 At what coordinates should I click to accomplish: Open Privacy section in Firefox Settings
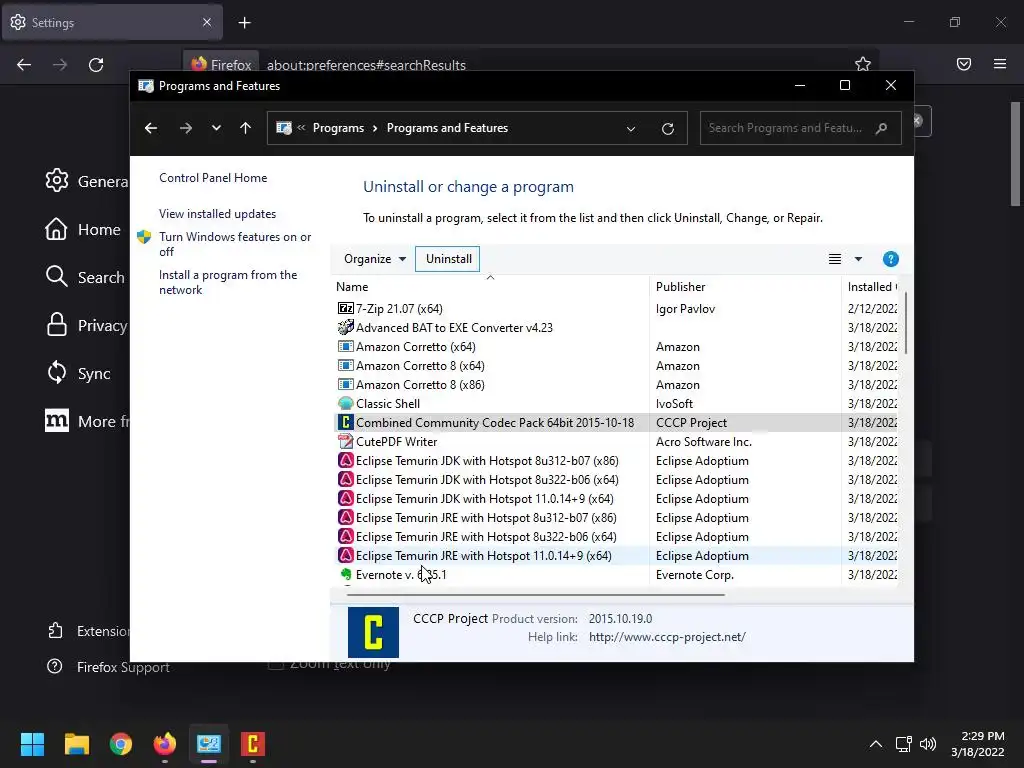click(x=86, y=325)
